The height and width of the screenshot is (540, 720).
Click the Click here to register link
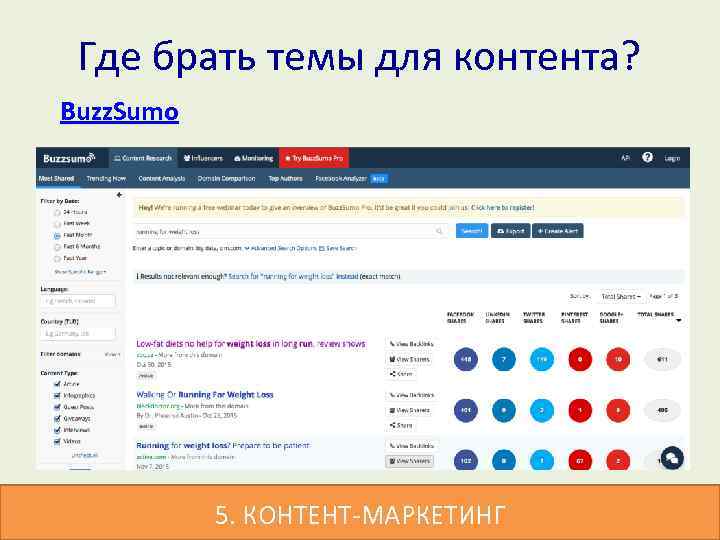[502, 208]
